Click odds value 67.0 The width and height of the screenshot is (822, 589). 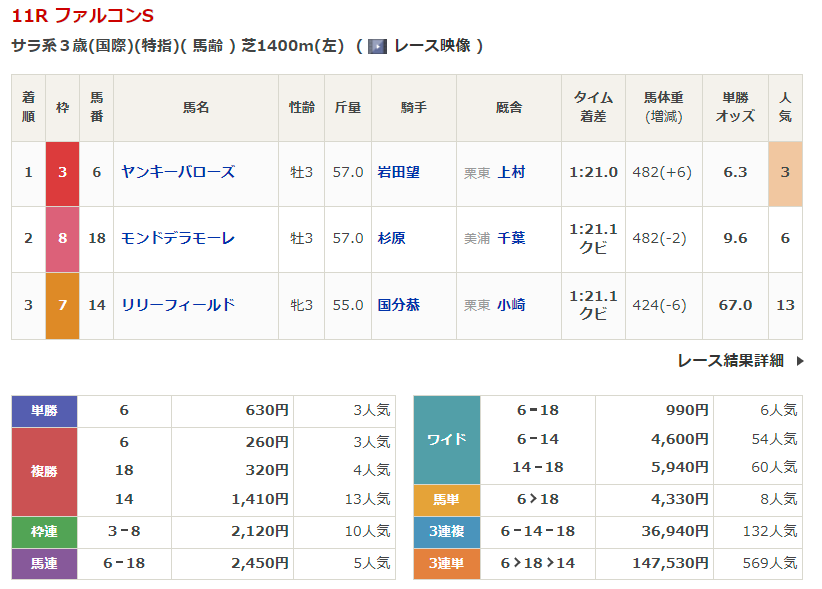(735, 305)
